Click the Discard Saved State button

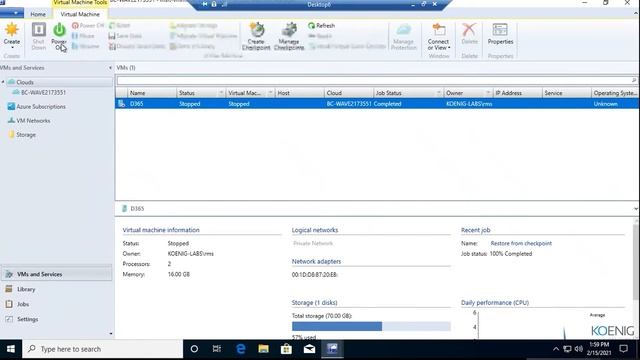tap(137, 46)
